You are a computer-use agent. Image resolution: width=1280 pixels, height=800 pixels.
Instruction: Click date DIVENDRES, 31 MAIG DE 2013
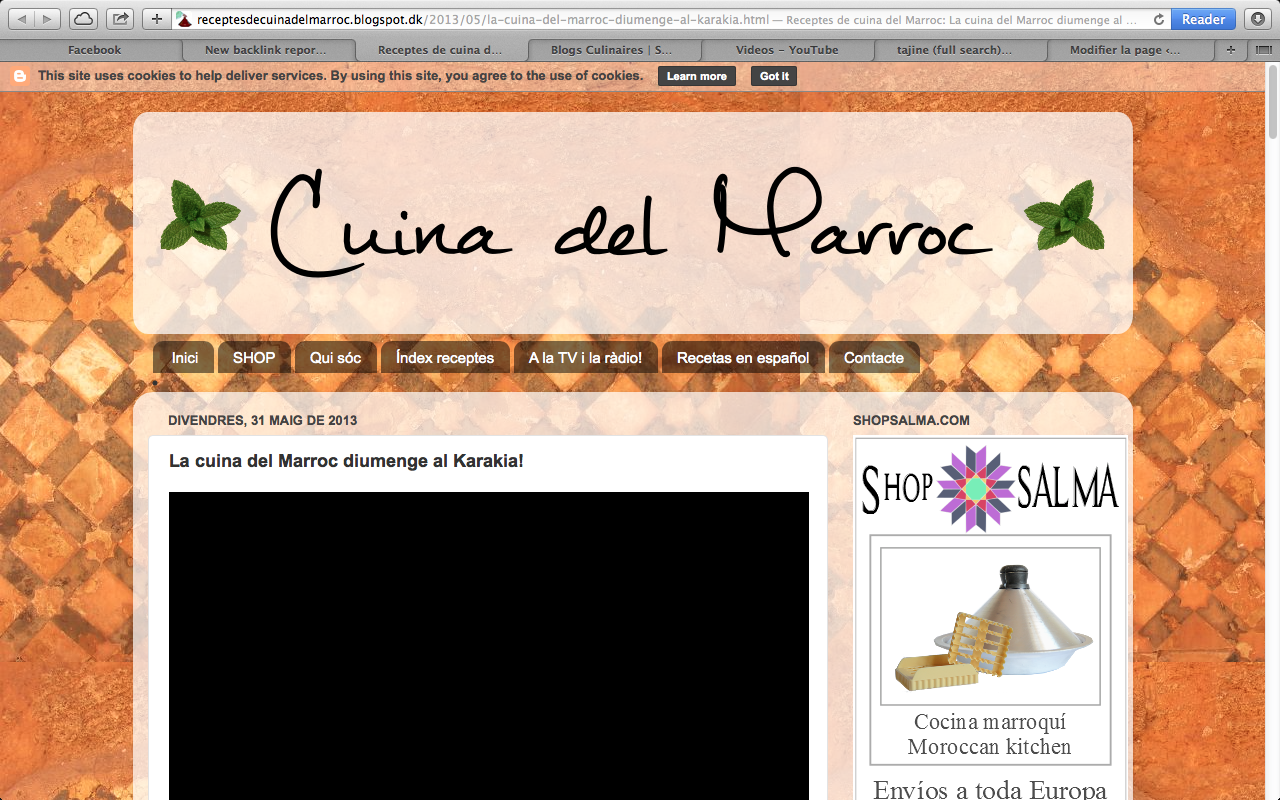[263, 421]
